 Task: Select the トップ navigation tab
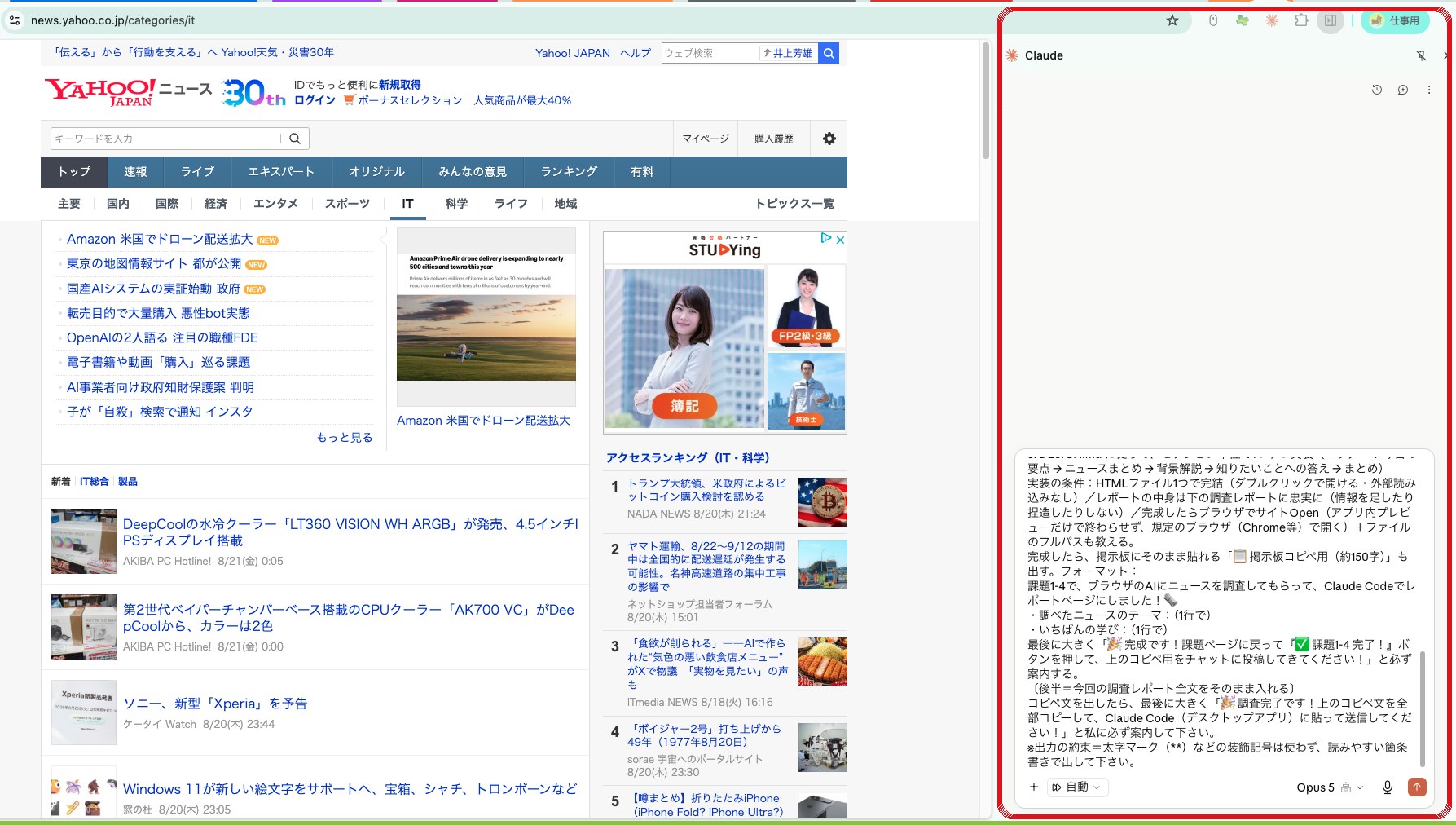[x=74, y=172]
